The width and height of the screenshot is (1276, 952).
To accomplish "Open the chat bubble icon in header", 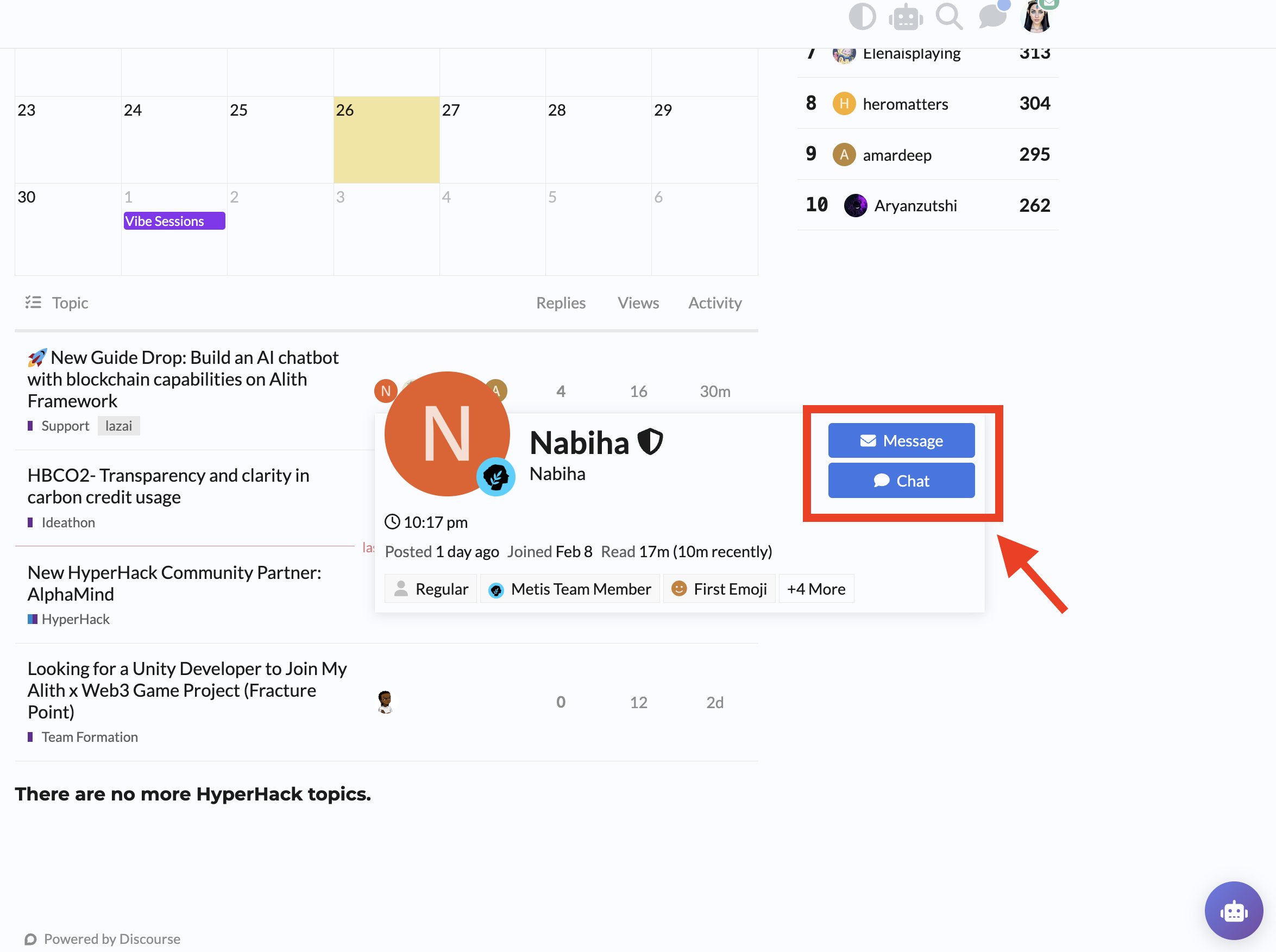I will [992, 16].
